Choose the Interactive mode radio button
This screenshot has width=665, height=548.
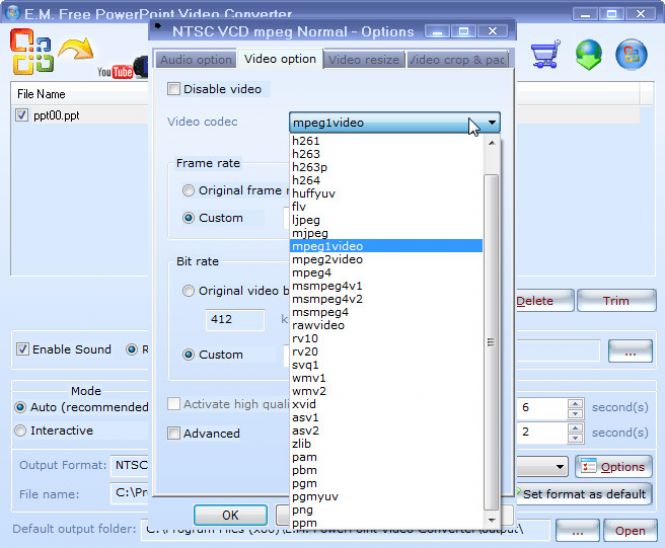20,430
